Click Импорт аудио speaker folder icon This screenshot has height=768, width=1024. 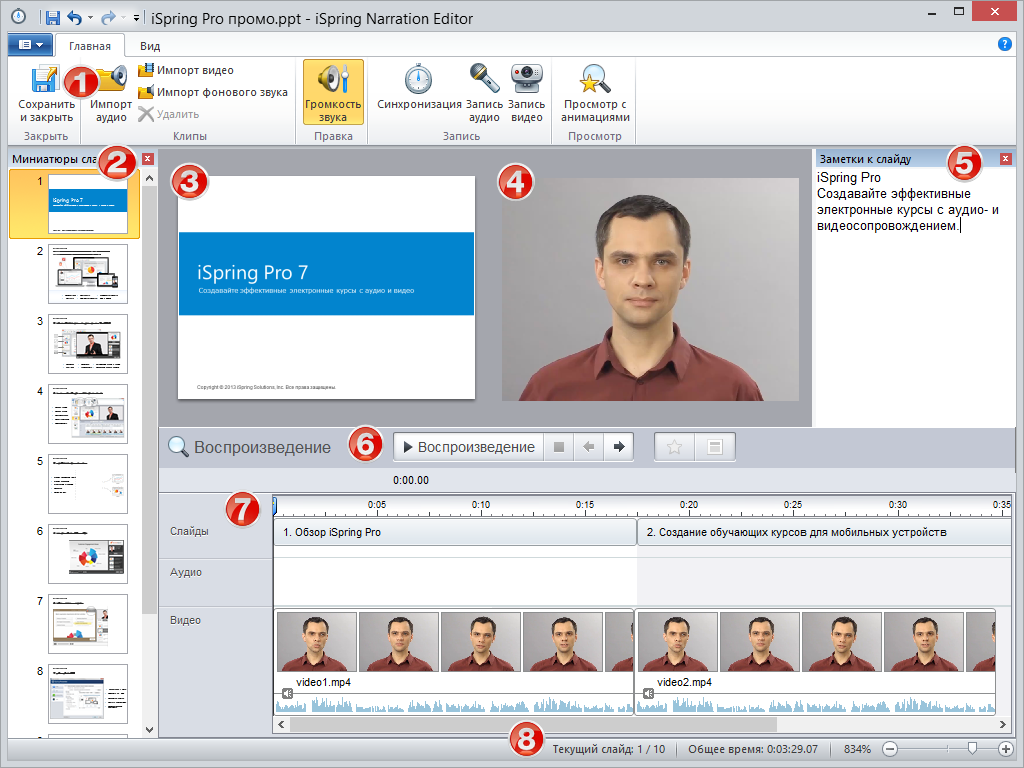(111, 79)
